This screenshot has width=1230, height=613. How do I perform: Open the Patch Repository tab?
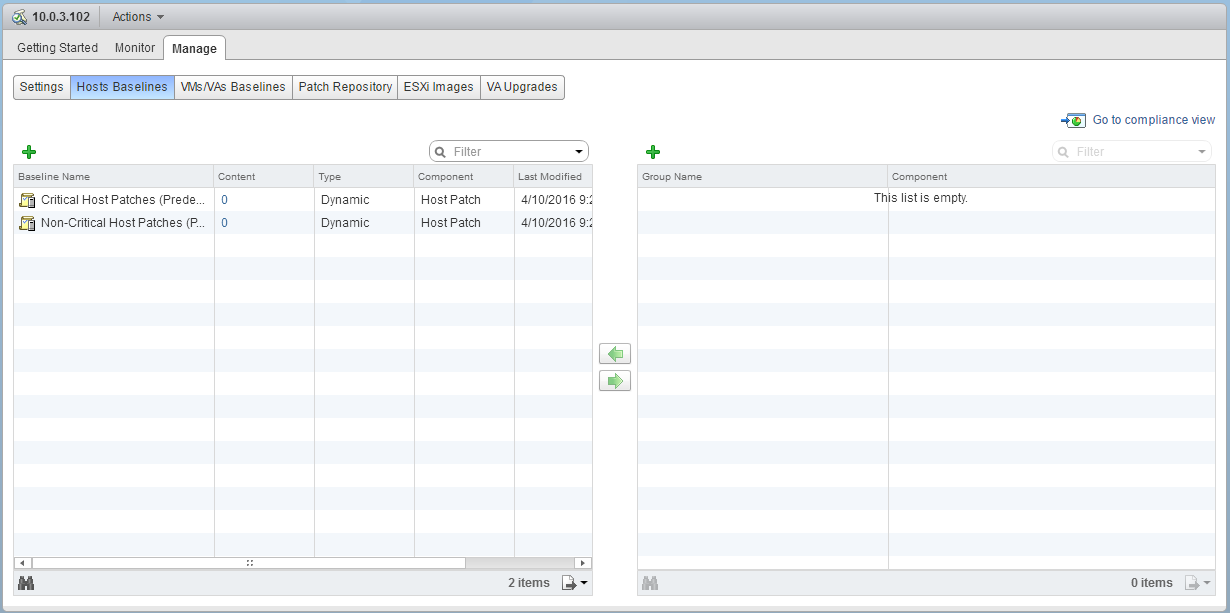click(344, 87)
